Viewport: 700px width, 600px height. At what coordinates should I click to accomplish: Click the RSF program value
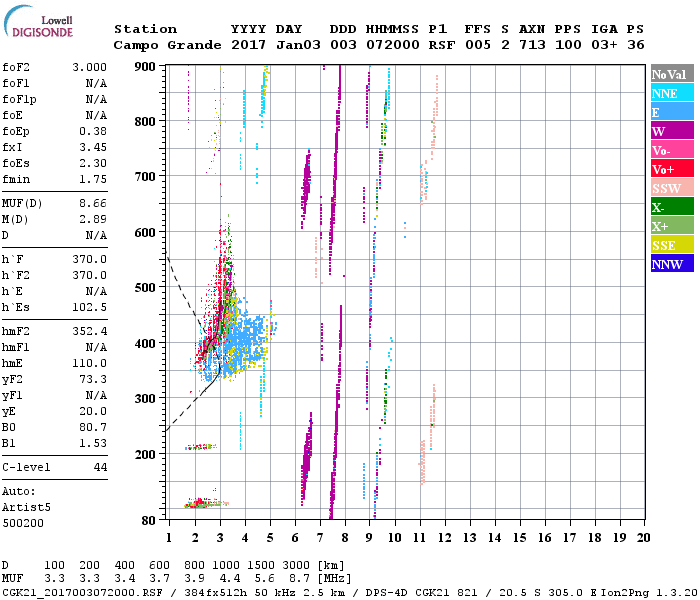pyautogui.click(x=442, y=45)
